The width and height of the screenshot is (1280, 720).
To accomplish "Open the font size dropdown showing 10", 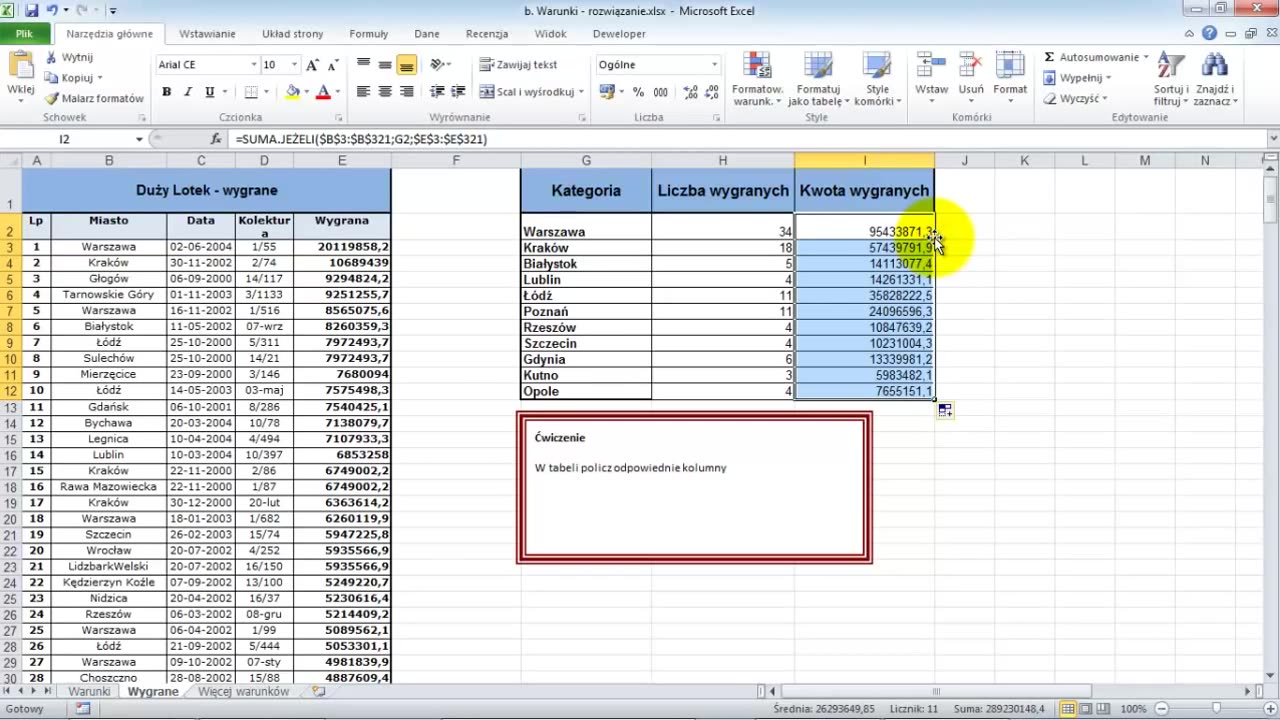I will click(294, 65).
